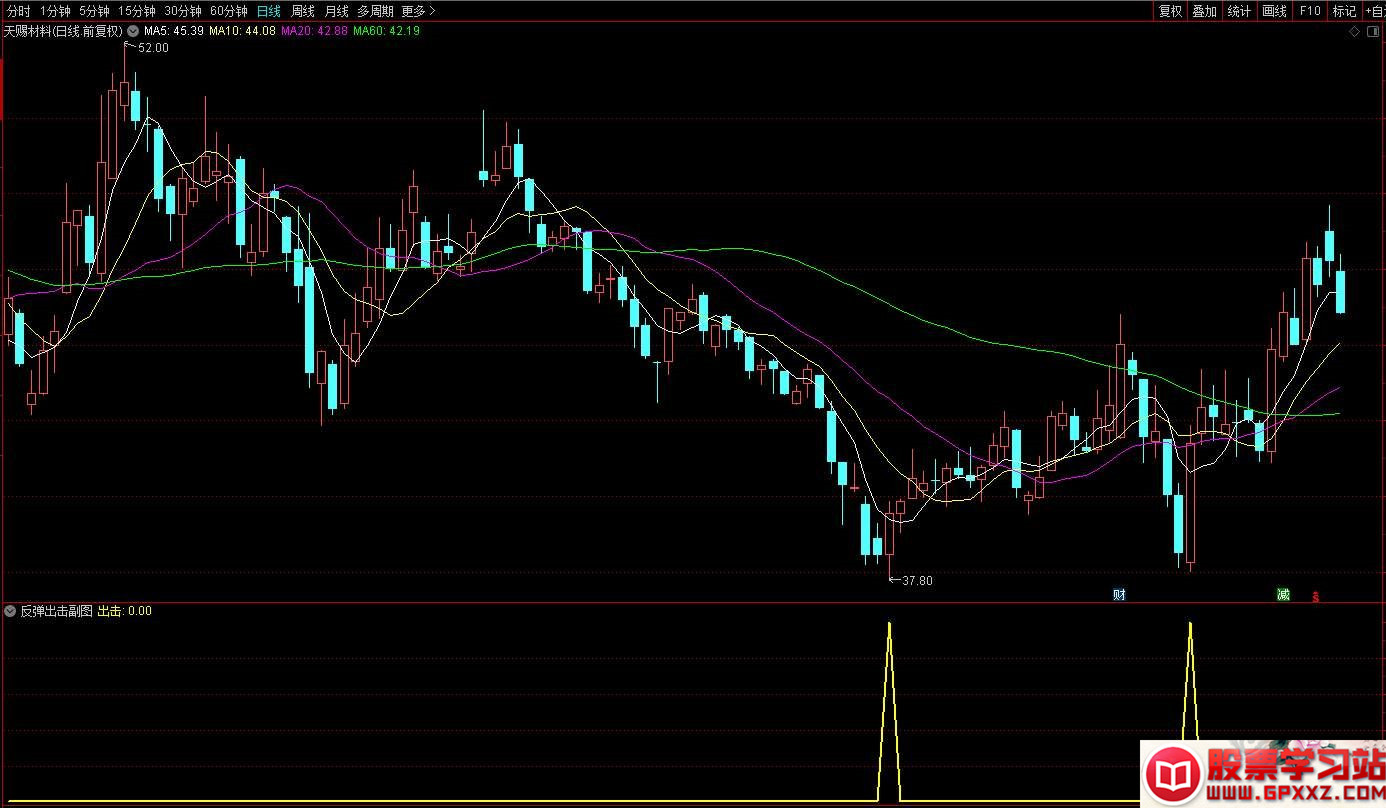Screen dimensions: 1386x808
Task: Click the 财 financial marker on chart
Action: point(1119,595)
